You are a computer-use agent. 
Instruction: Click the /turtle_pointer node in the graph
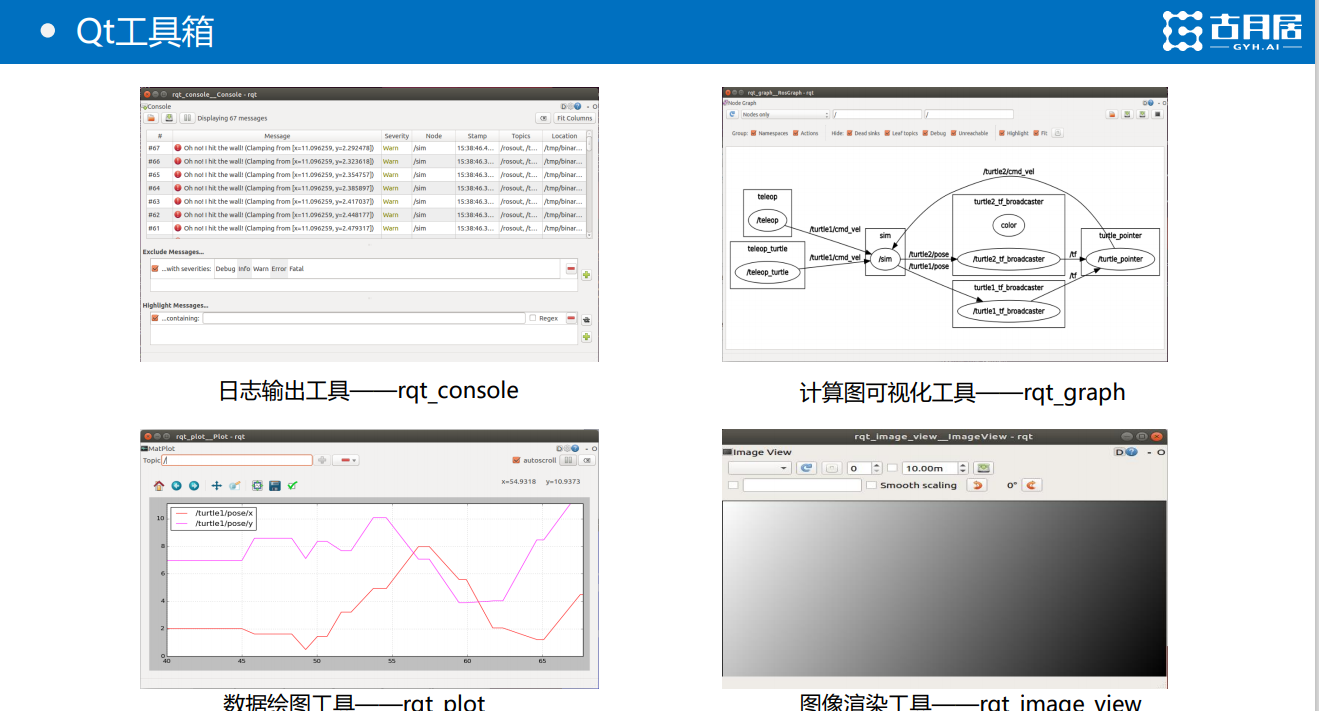(x=1120, y=259)
